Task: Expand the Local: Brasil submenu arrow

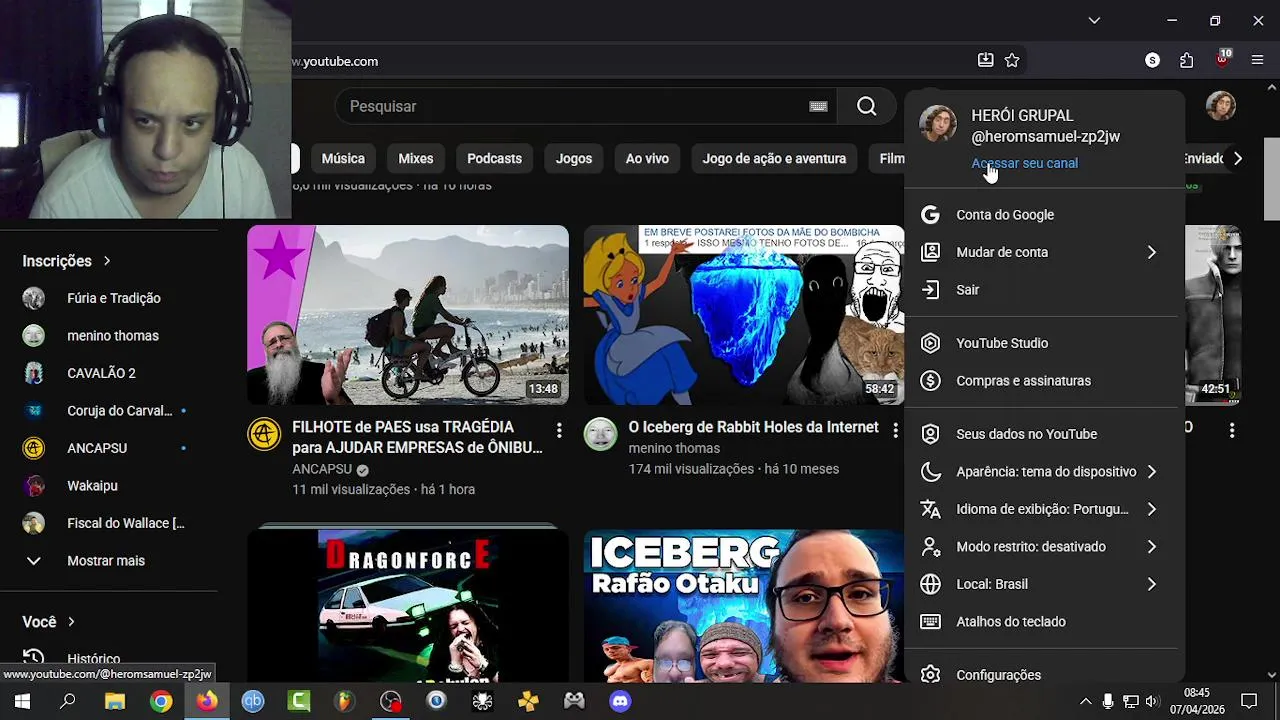Action: pyautogui.click(x=1151, y=584)
